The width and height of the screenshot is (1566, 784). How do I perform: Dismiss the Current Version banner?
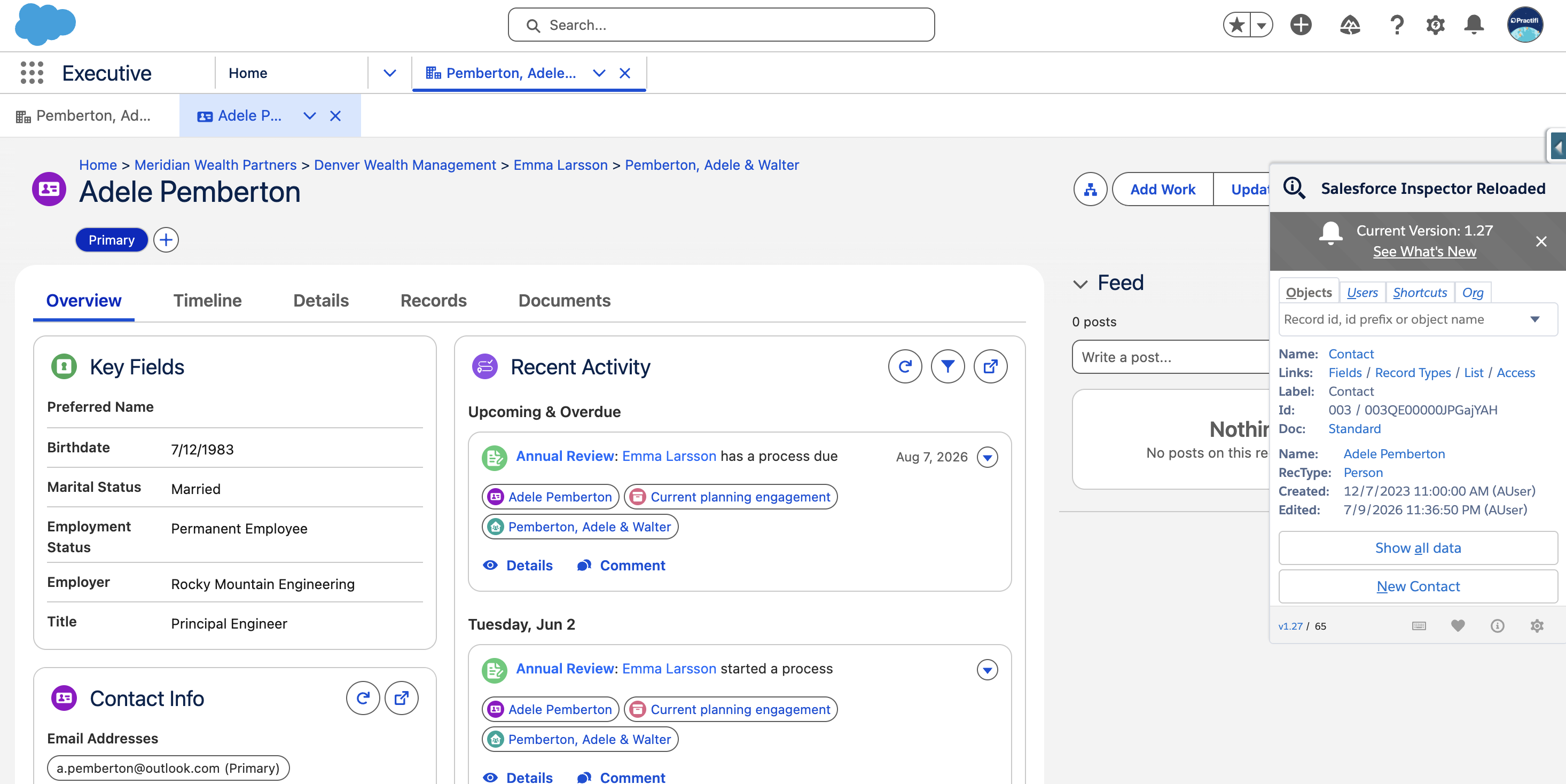(x=1541, y=241)
